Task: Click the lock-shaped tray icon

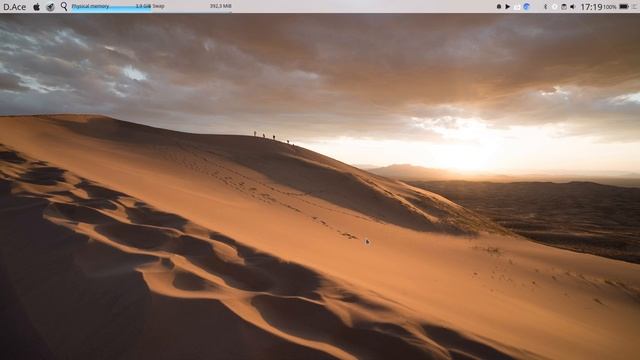Action: (x=498, y=7)
